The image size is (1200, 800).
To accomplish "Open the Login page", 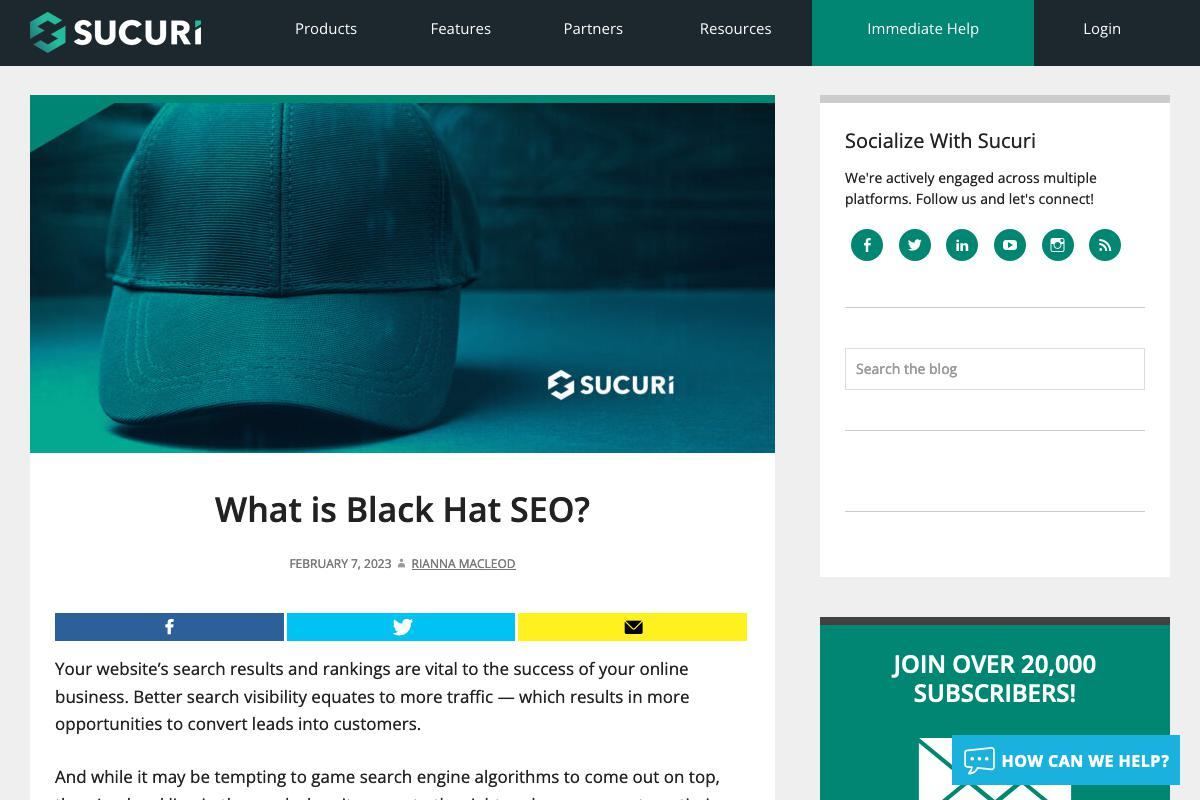I will tap(1102, 29).
